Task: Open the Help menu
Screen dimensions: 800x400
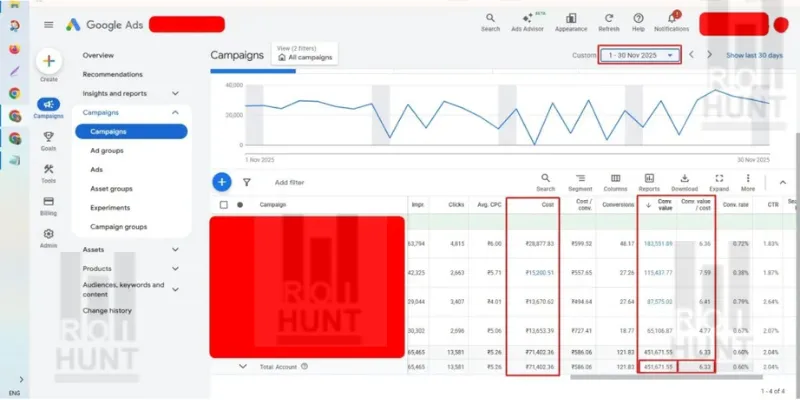Action: [x=638, y=23]
